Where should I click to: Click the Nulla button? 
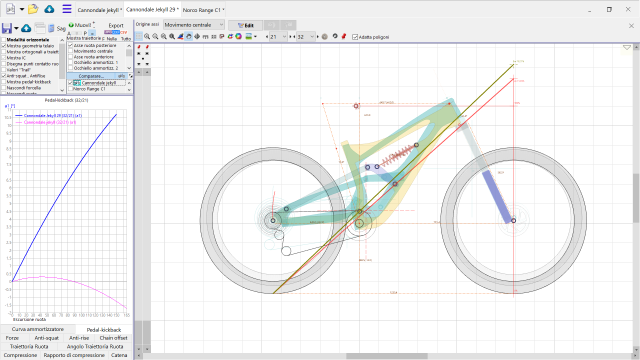pyautogui.click(x=111, y=39)
